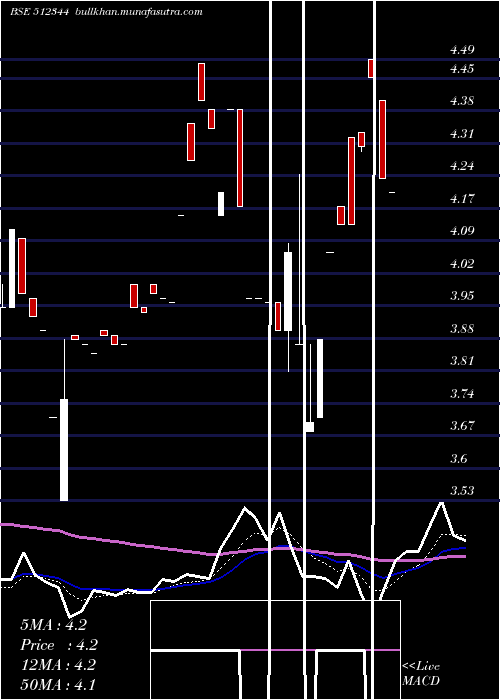Screen dimensions: 500x700
Task: Click the 4.49 price axis label
Action: click(x=462, y=50)
